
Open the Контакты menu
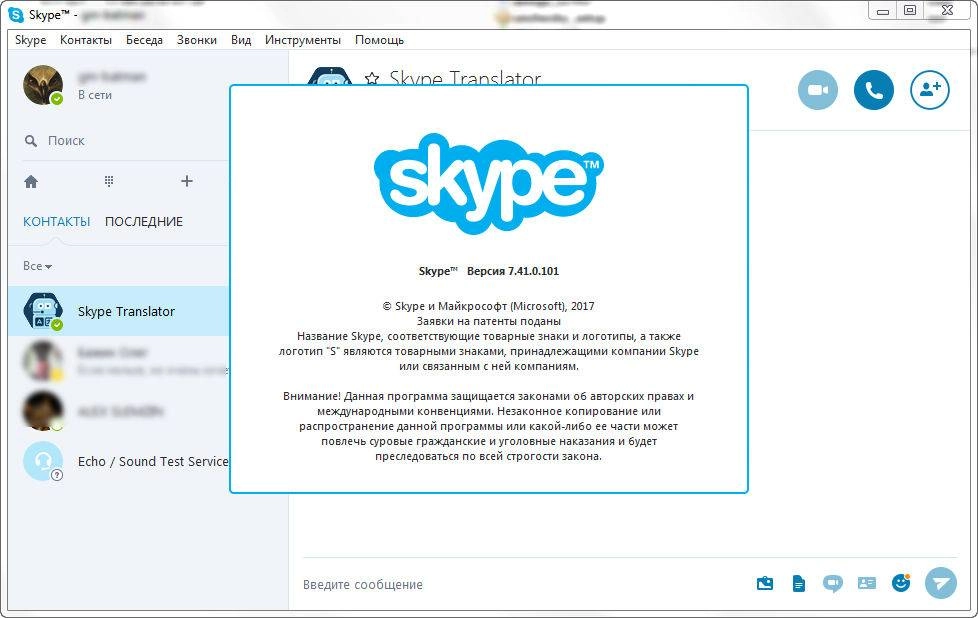(86, 40)
